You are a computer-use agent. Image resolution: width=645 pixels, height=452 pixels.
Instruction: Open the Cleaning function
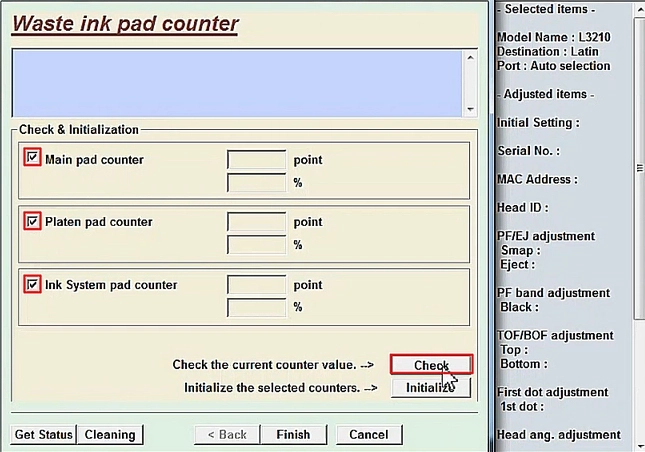tap(110, 435)
